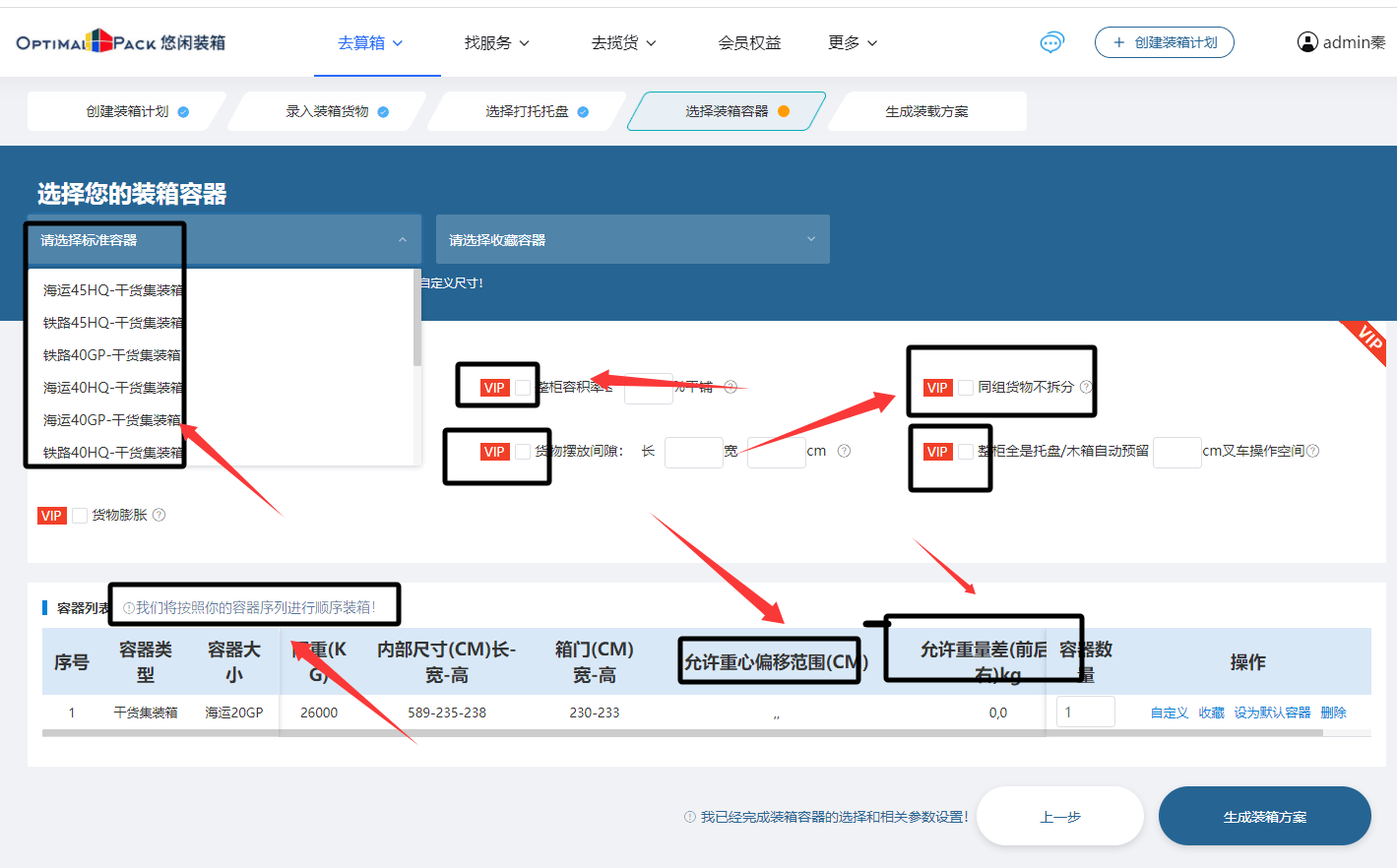Image resolution: width=1397 pixels, height=868 pixels.
Task: Enable the 货物膨胀 checkbox
Action: 80,516
